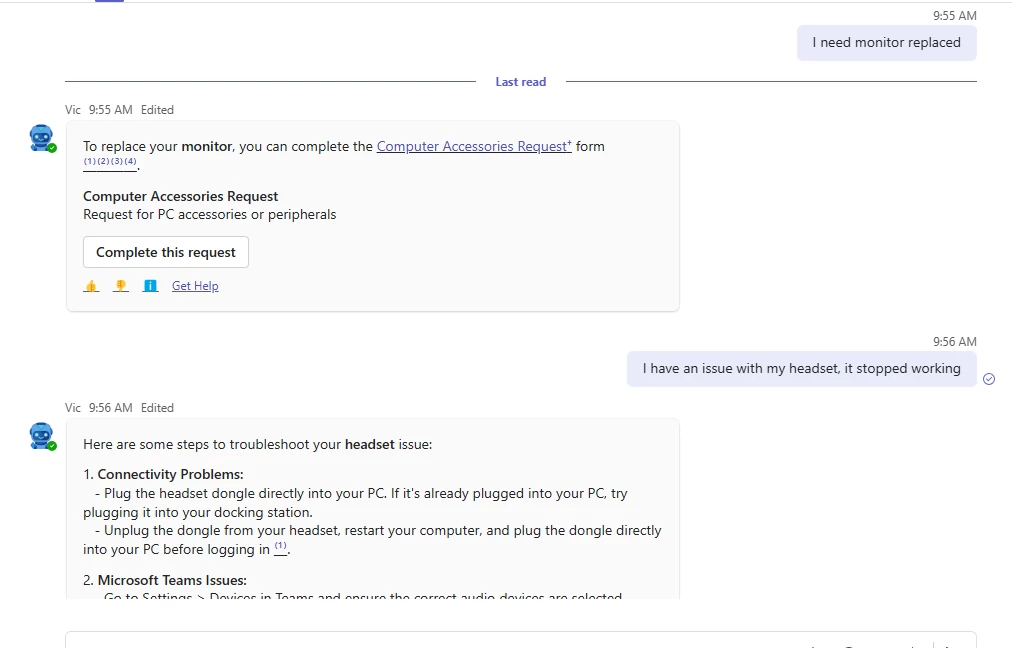Screen dimensions: 1012x663
Task: Click the 'Unplug the dongle from your headset' step
Action: [x=372, y=540]
